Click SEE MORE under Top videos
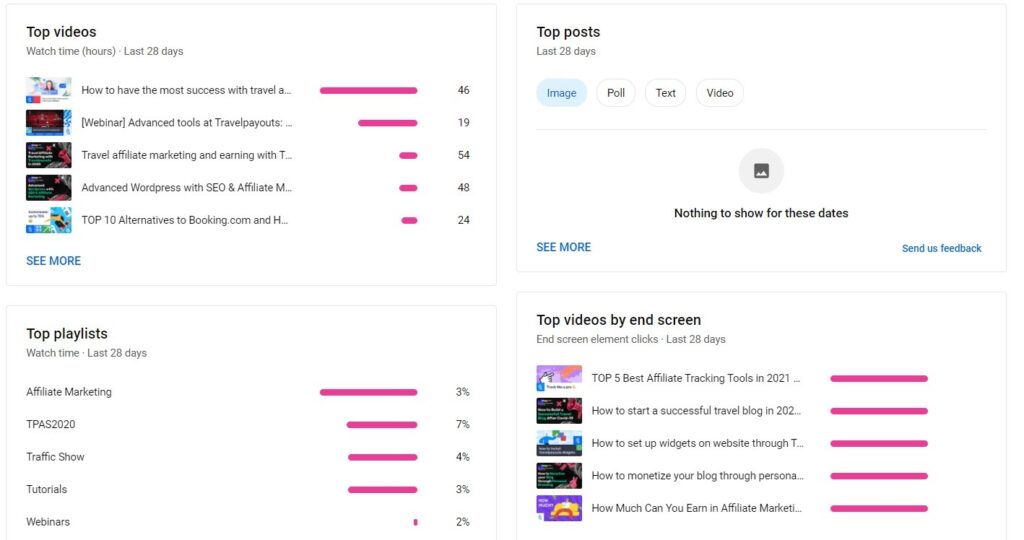 tap(54, 261)
